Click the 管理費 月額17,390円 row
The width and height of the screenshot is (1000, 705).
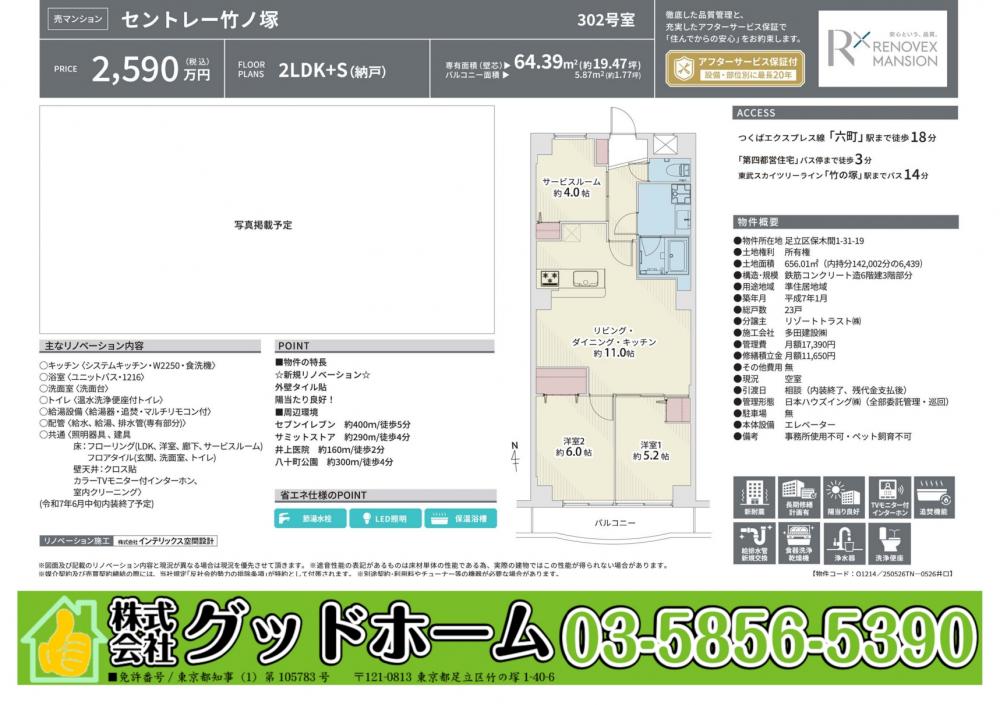784,345
